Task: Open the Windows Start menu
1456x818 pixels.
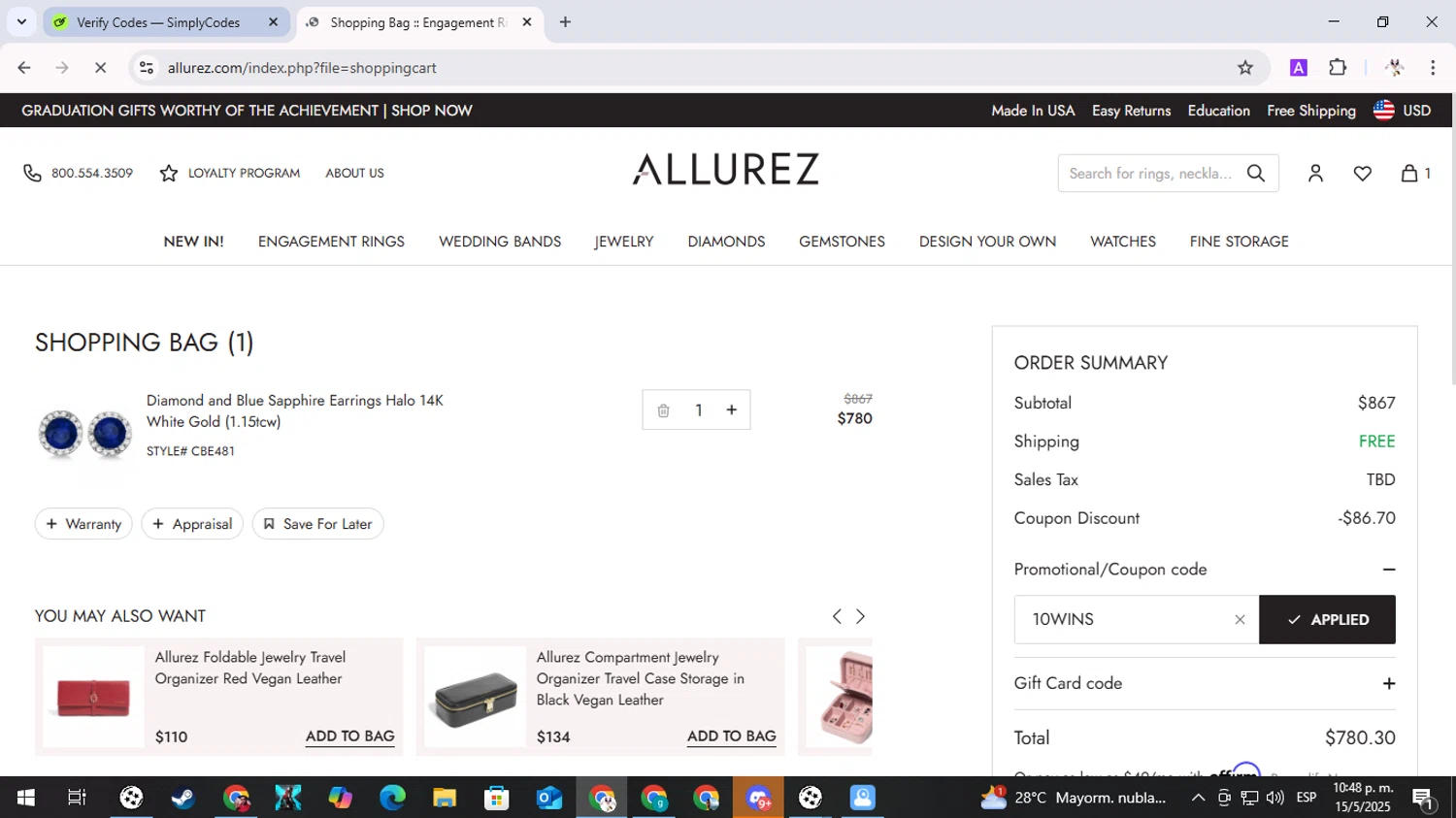Action: tap(25, 798)
